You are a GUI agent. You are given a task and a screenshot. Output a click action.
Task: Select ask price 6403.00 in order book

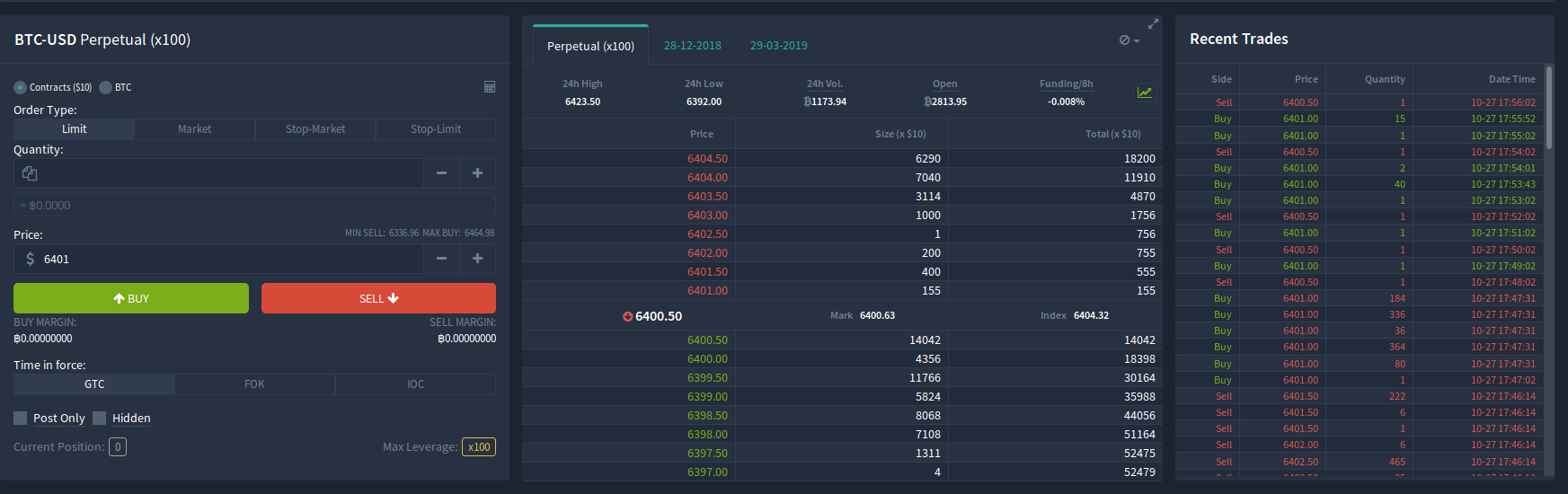707,216
